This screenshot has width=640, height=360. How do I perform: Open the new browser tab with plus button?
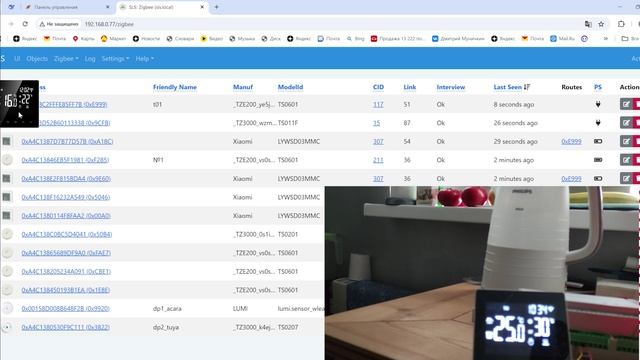pos(216,7)
